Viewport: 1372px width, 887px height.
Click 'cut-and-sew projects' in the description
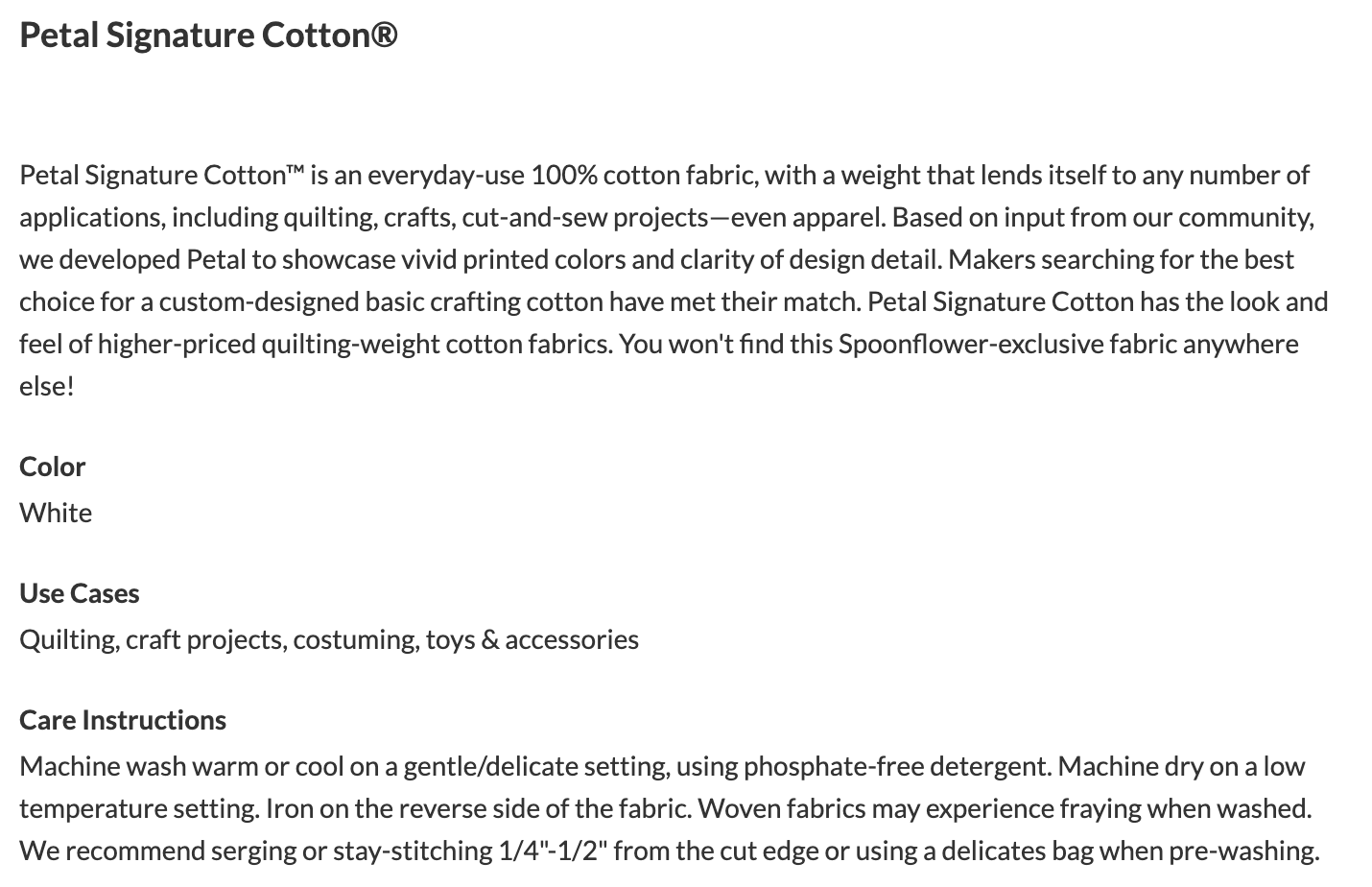585,217
